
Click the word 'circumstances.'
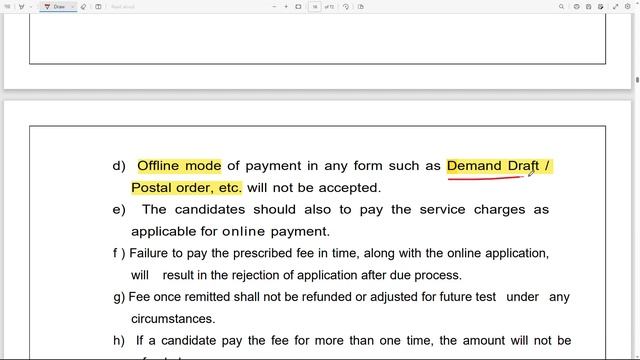point(173,319)
